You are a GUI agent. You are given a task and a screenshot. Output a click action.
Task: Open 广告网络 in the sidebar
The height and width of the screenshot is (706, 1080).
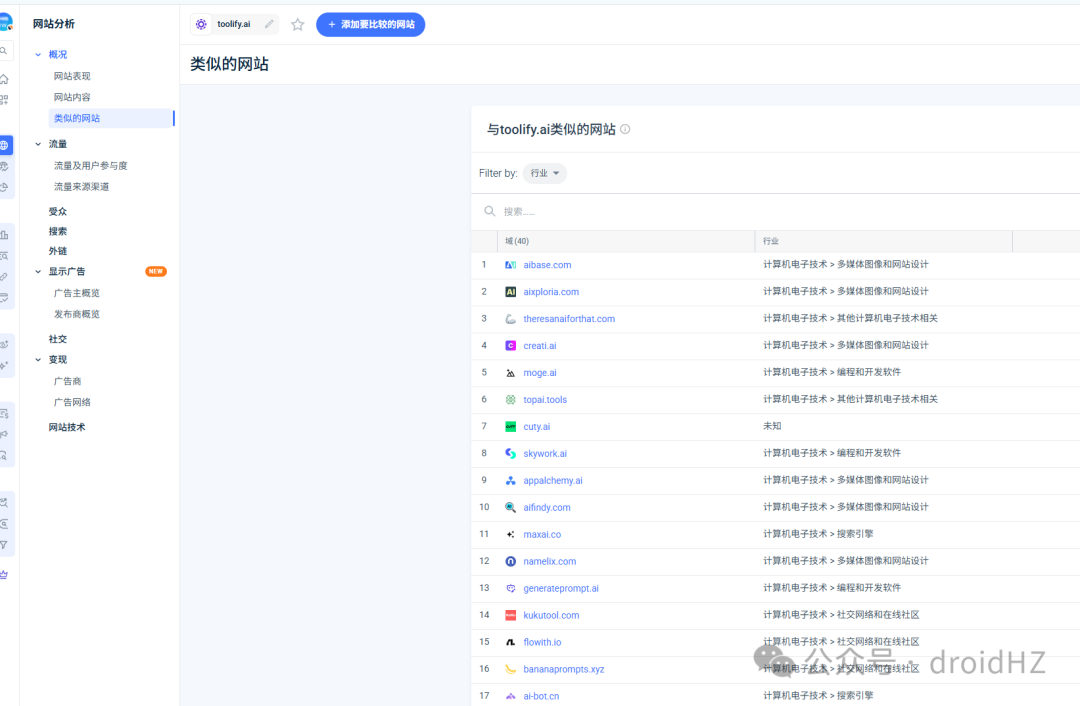[72, 402]
